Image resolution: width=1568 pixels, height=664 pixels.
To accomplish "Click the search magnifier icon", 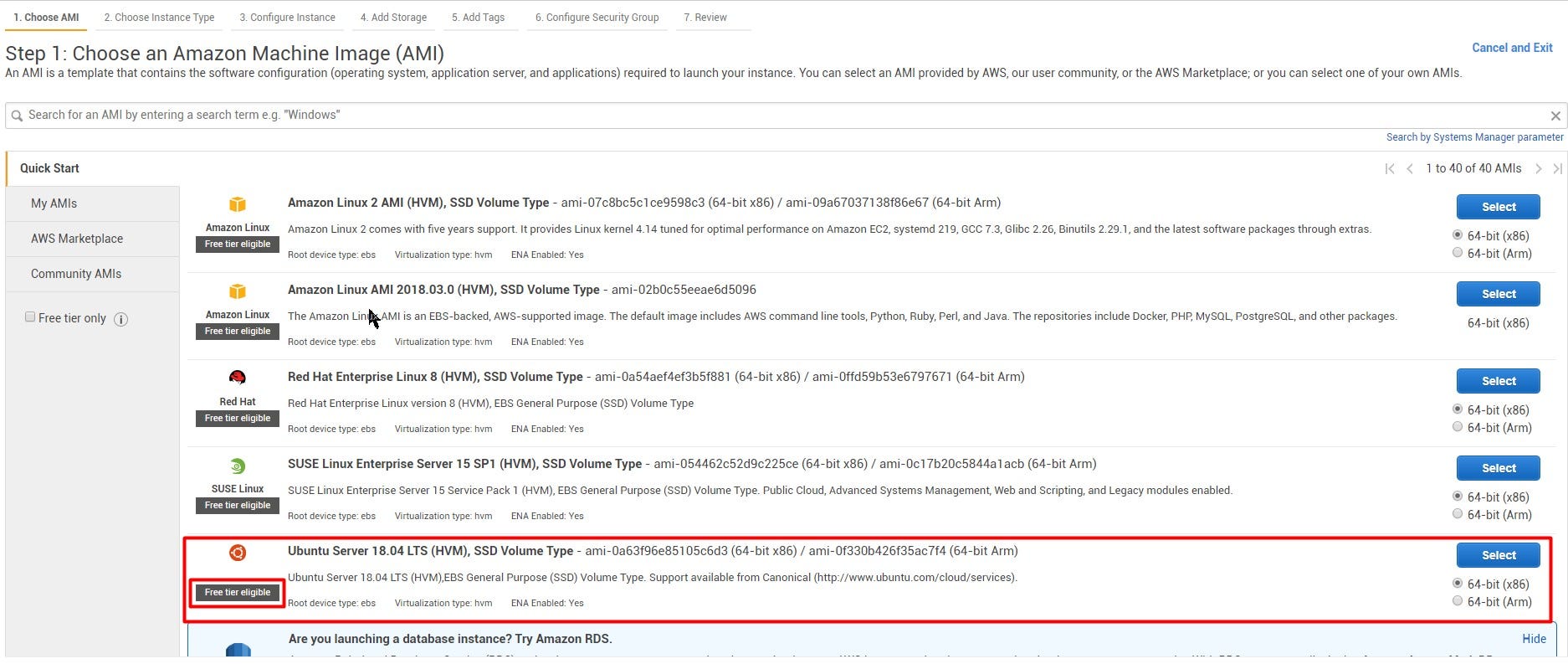I will (17, 116).
